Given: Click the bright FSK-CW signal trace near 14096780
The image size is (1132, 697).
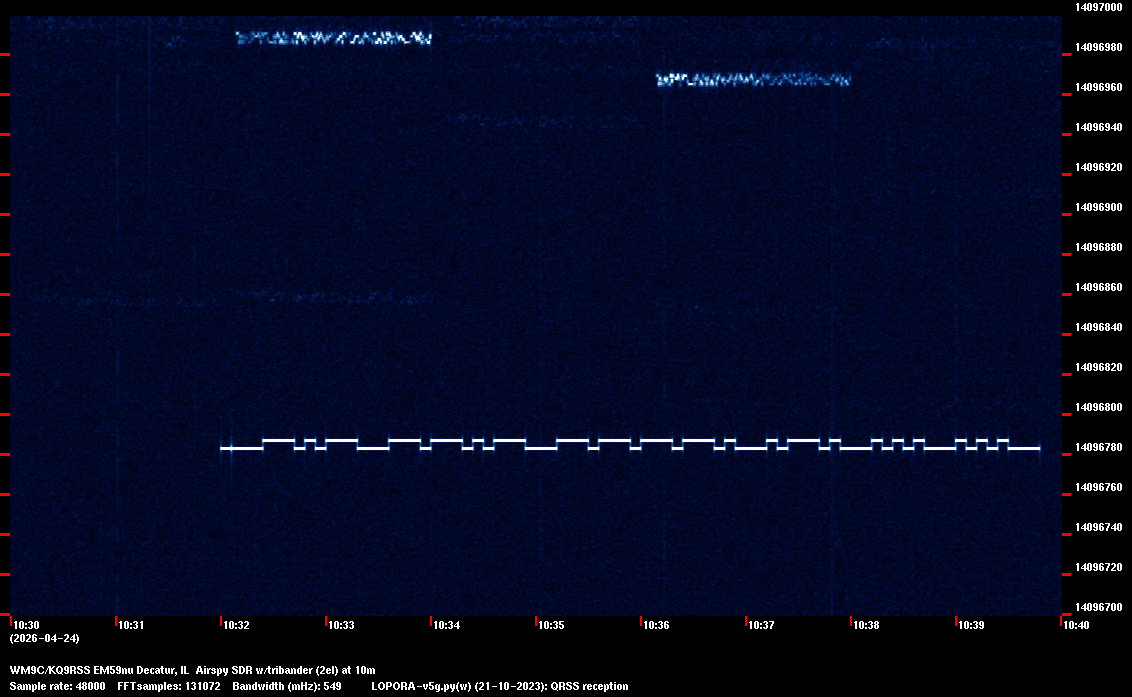Looking at the screenshot, I should click(x=630, y=445).
